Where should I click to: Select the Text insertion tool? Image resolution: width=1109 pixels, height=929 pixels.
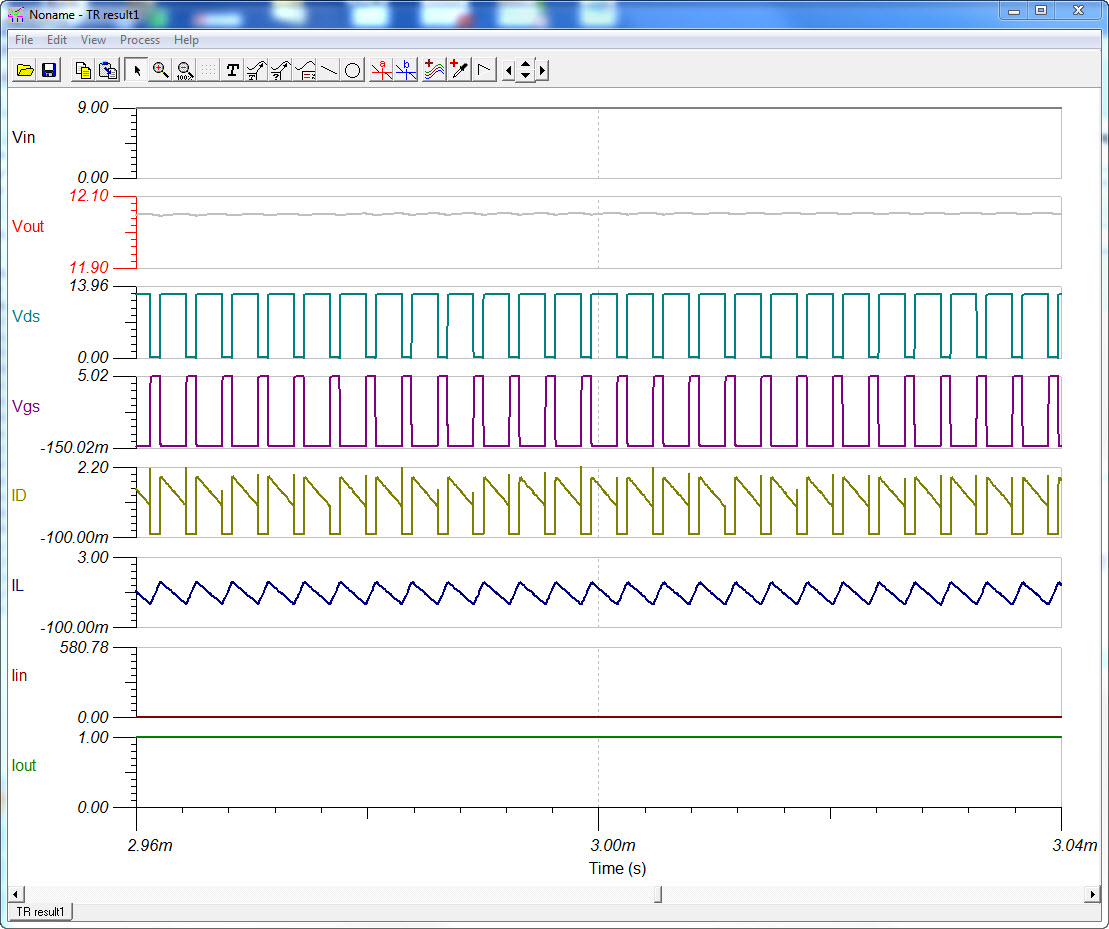pos(232,70)
